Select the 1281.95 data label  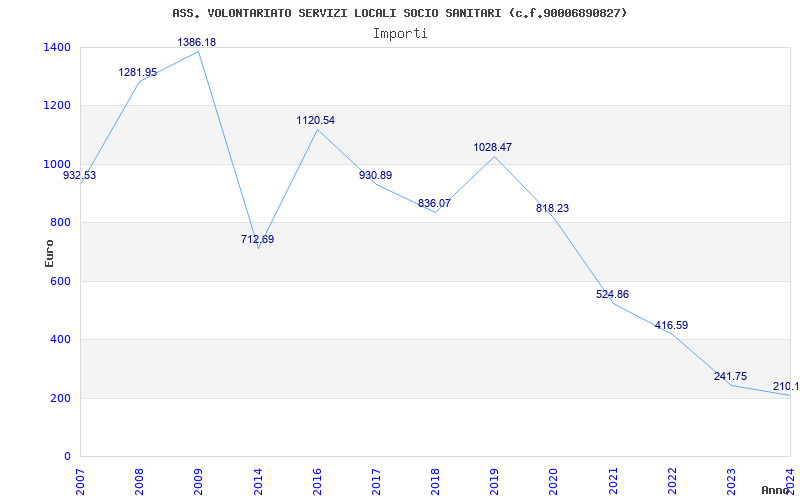[138, 72]
